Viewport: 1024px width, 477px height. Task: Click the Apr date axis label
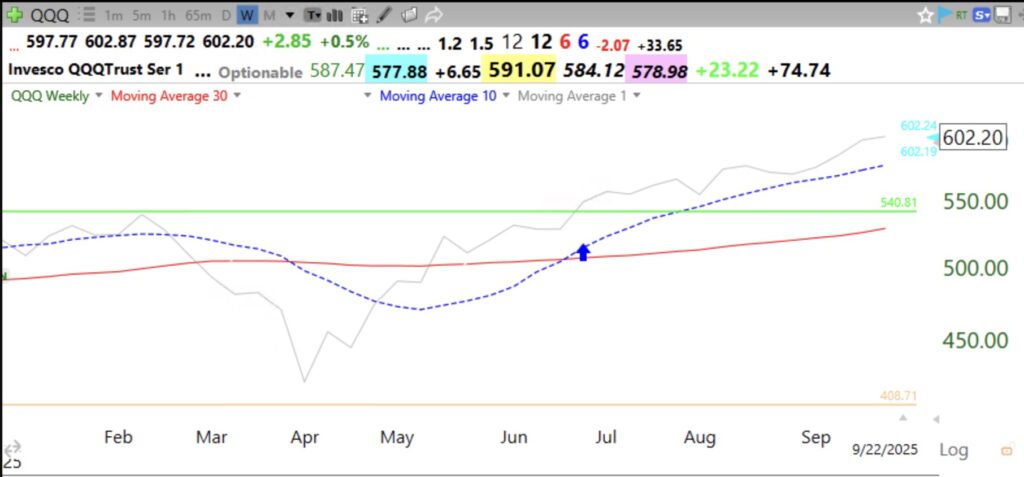(305, 437)
